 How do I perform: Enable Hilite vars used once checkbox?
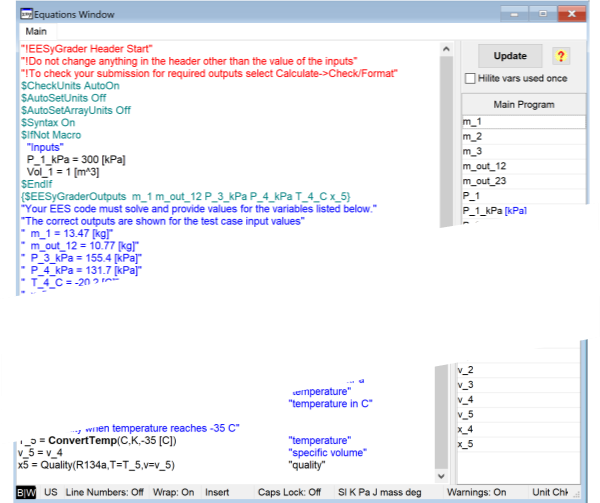tap(471, 79)
